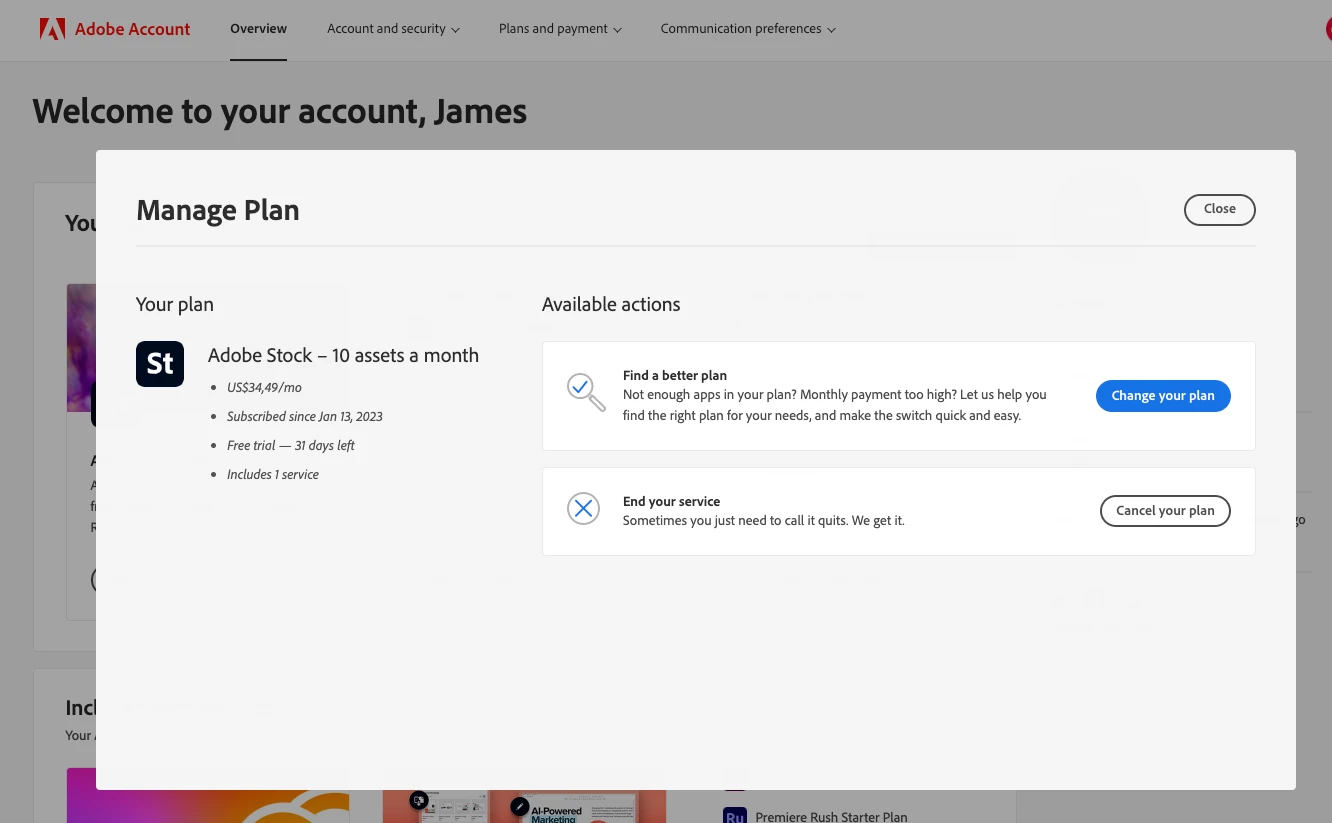Expand the Plans and payment menu
The height and width of the screenshot is (823, 1332).
pyautogui.click(x=560, y=29)
